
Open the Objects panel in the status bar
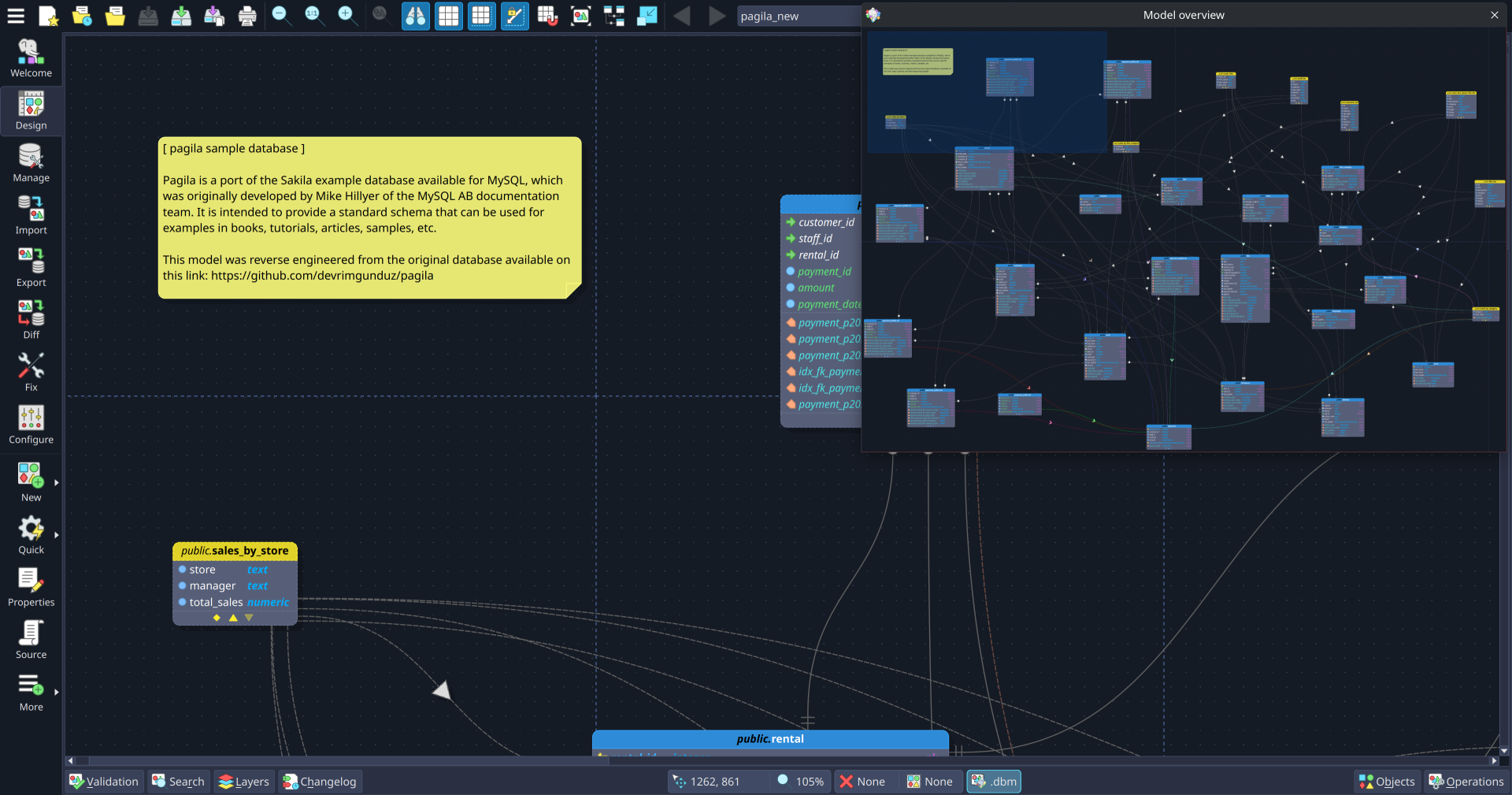tap(1386, 781)
